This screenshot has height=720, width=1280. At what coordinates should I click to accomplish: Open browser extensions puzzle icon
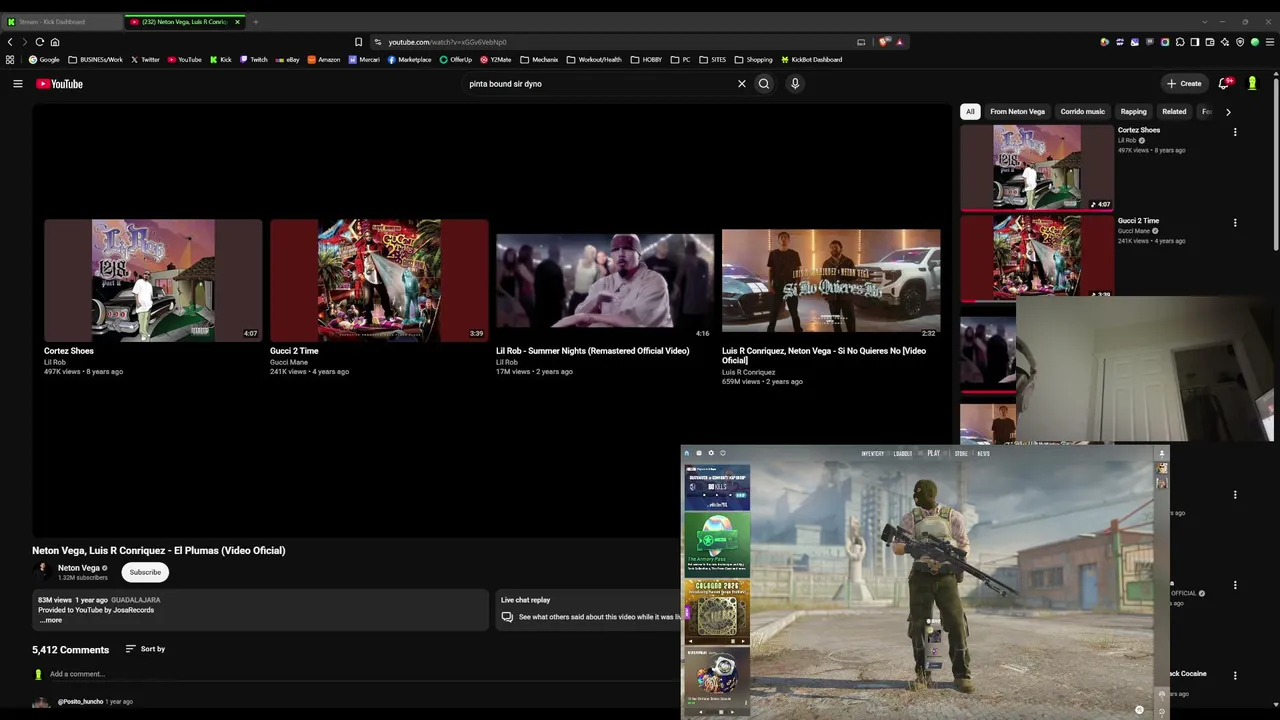click(x=1180, y=42)
